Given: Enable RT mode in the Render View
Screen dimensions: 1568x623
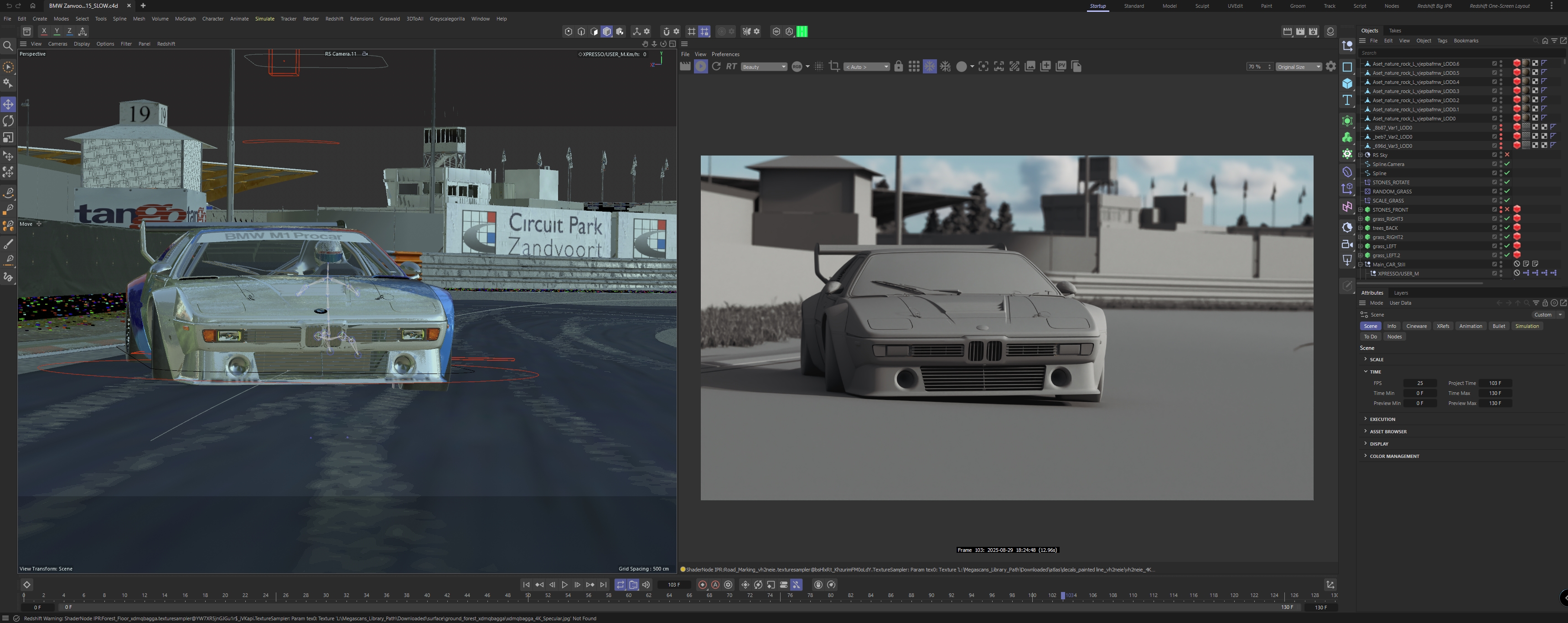Looking at the screenshot, I should click(732, 67).
